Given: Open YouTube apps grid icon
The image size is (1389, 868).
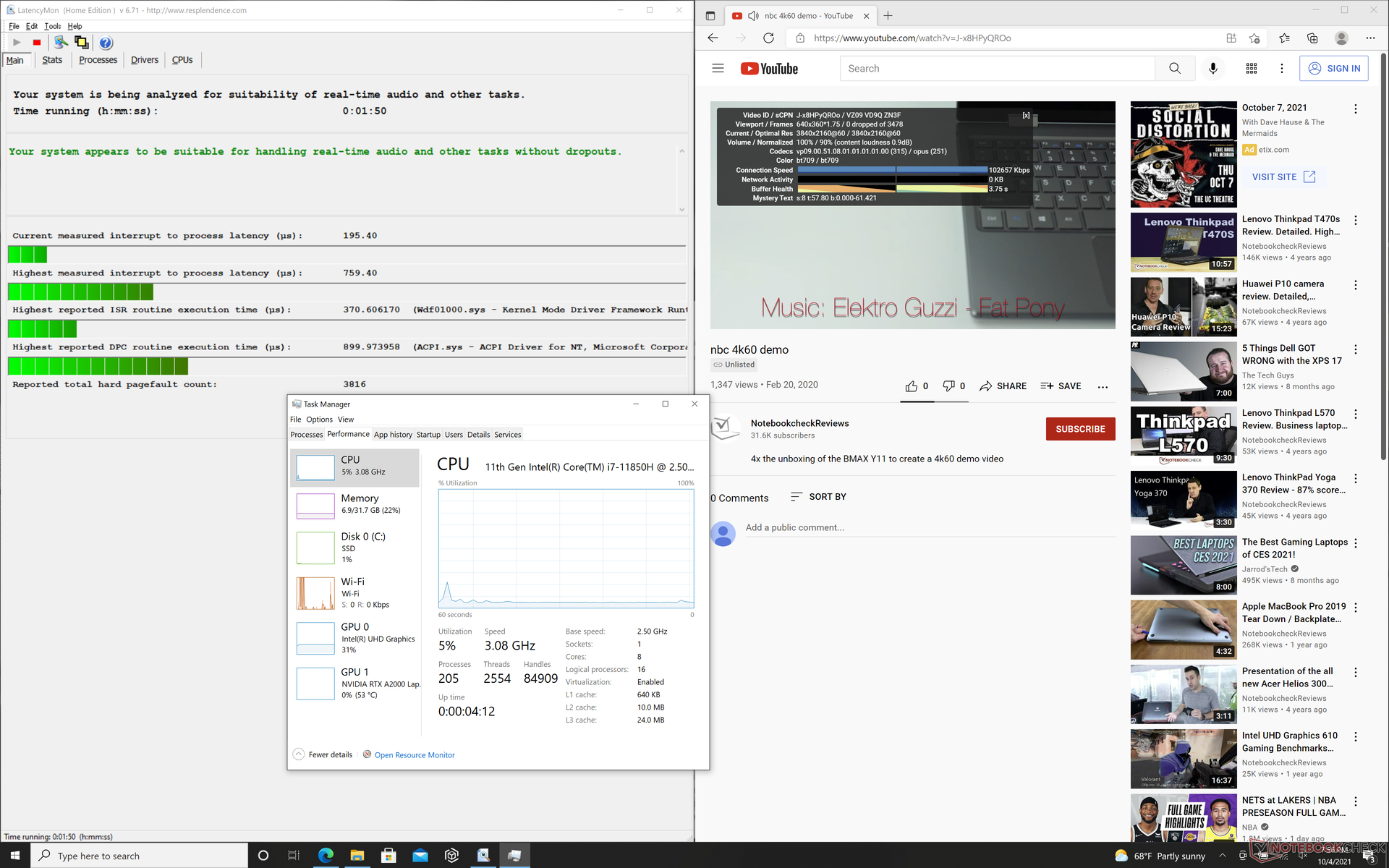Looking at the screenshot, I should (x=1252, y=68).
